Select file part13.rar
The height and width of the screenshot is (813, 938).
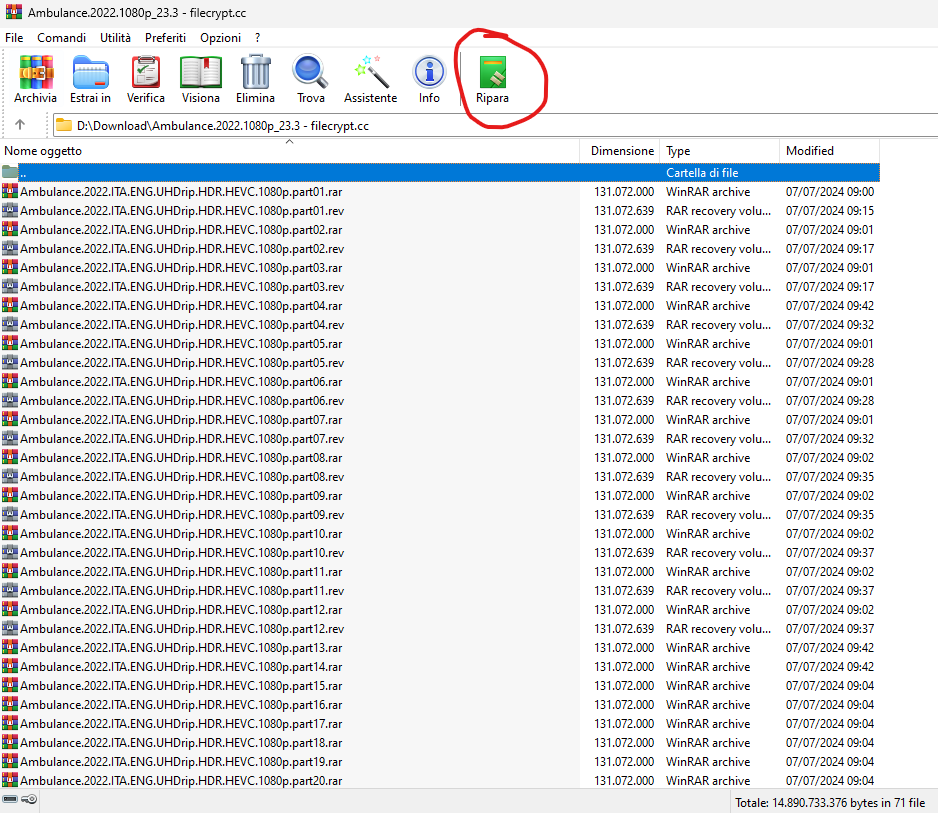tap(440, 647)
